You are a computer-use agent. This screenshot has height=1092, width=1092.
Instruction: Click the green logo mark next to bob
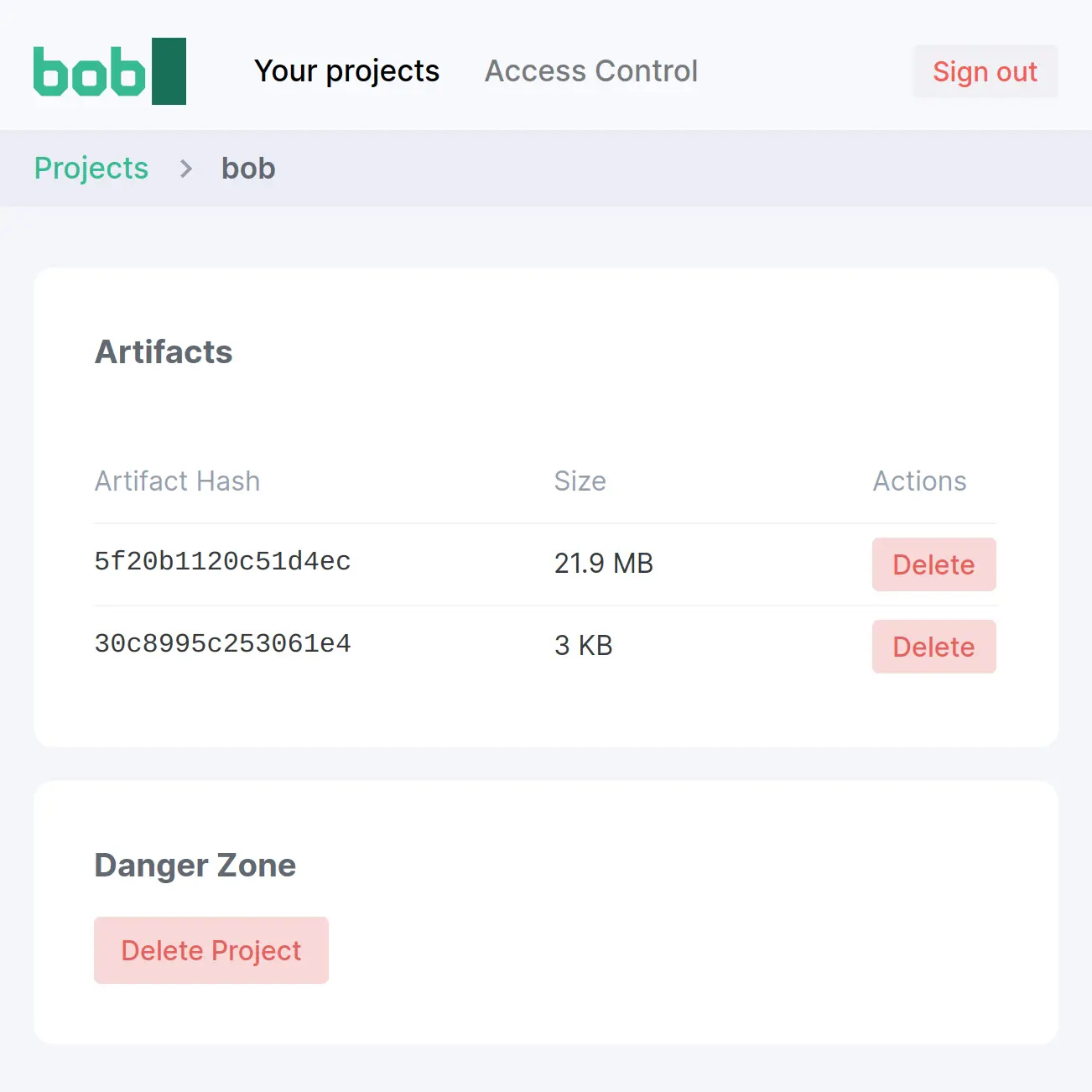[x=169, y=71]
